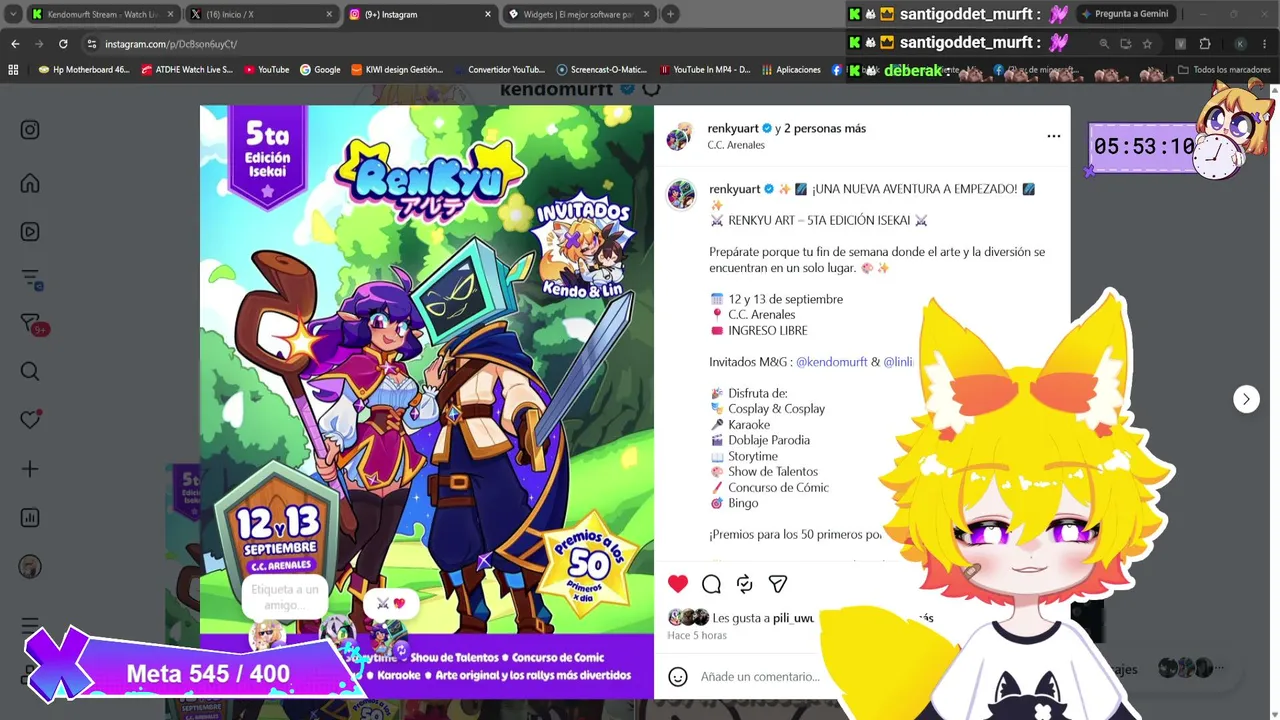Open the dashboard chart icon in sidebar

(x=30, y=518)
